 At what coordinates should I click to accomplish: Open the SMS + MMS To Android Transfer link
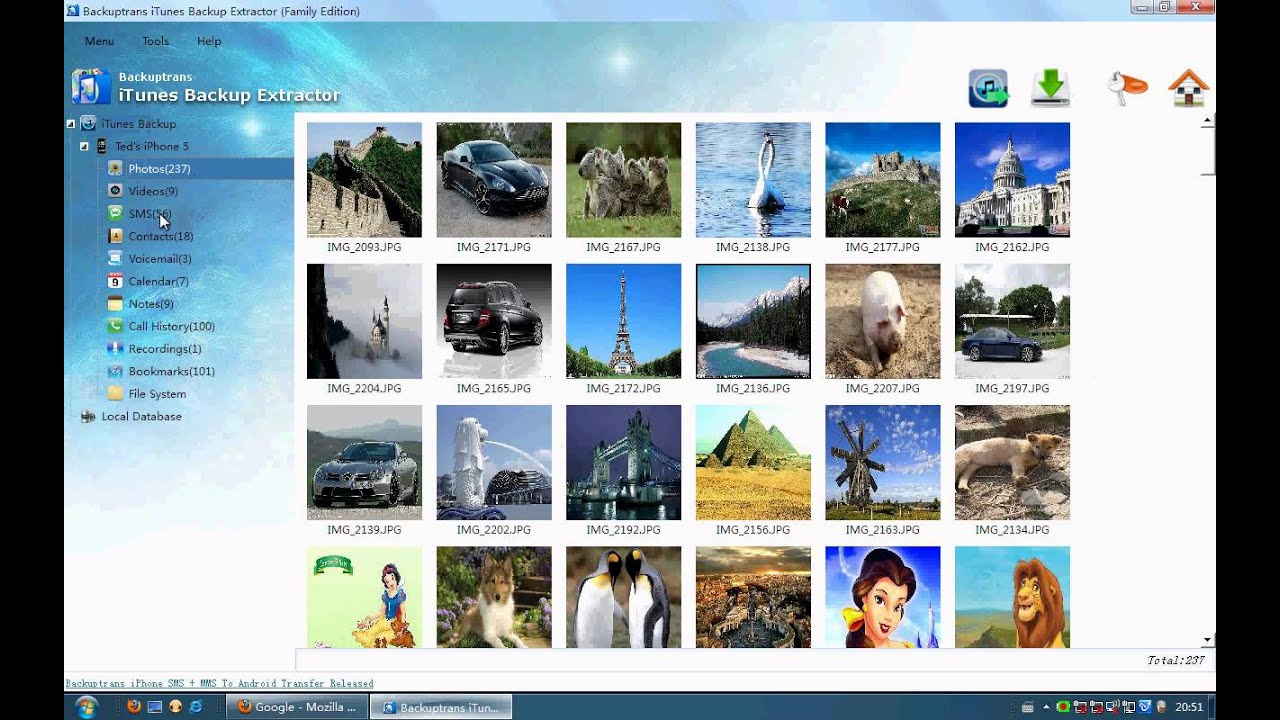tap(219, 684)
